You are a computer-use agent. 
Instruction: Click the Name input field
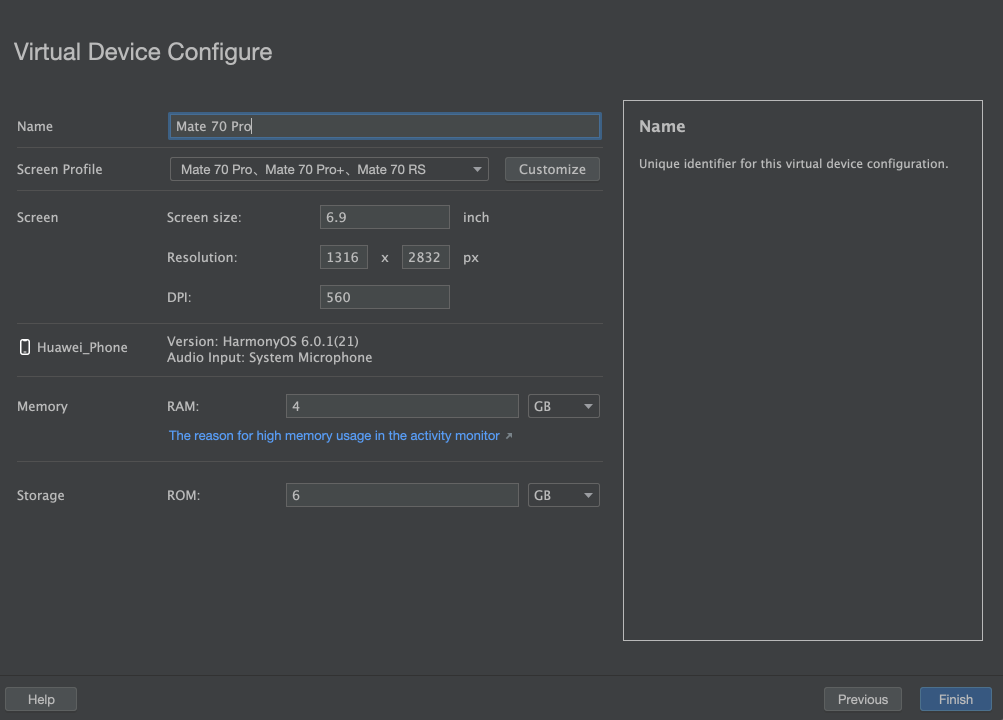pyautogui.click(x=384, y=126)
